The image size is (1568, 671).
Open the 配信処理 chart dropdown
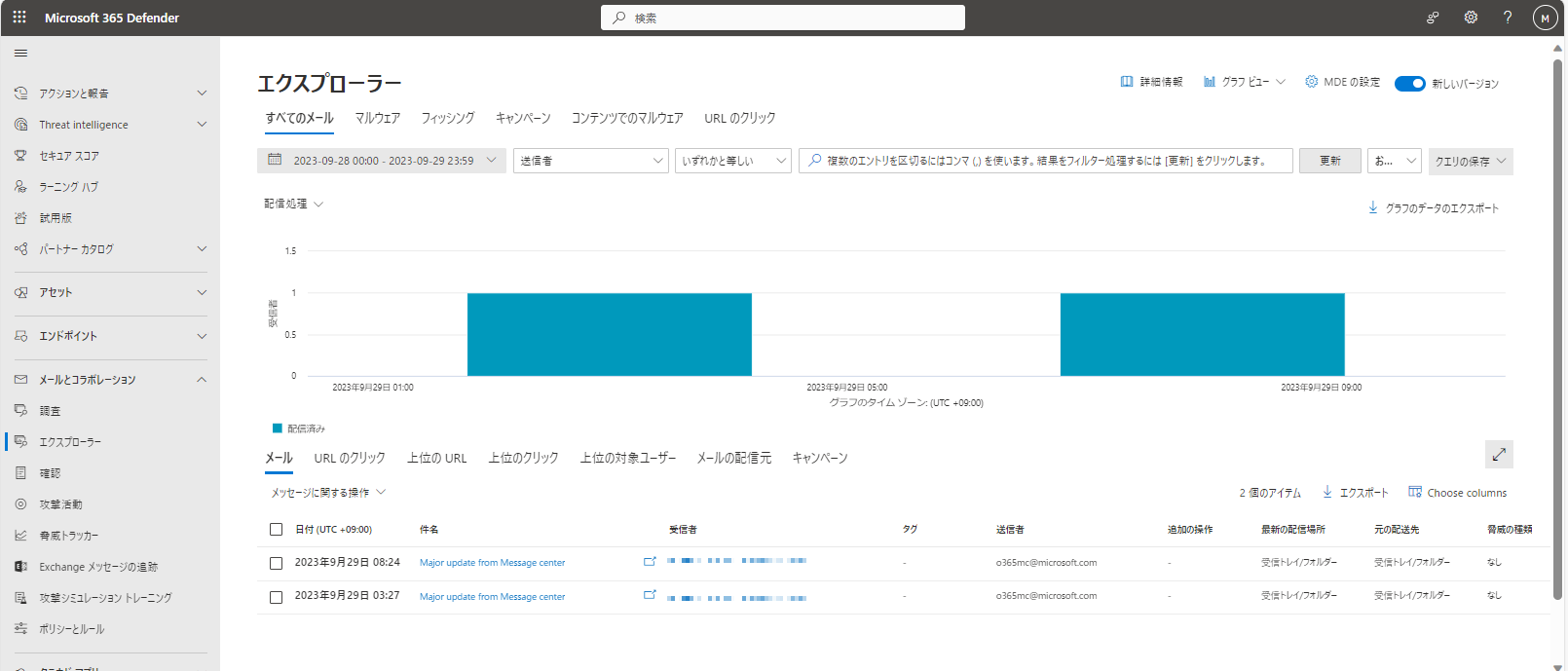(293, 204)
